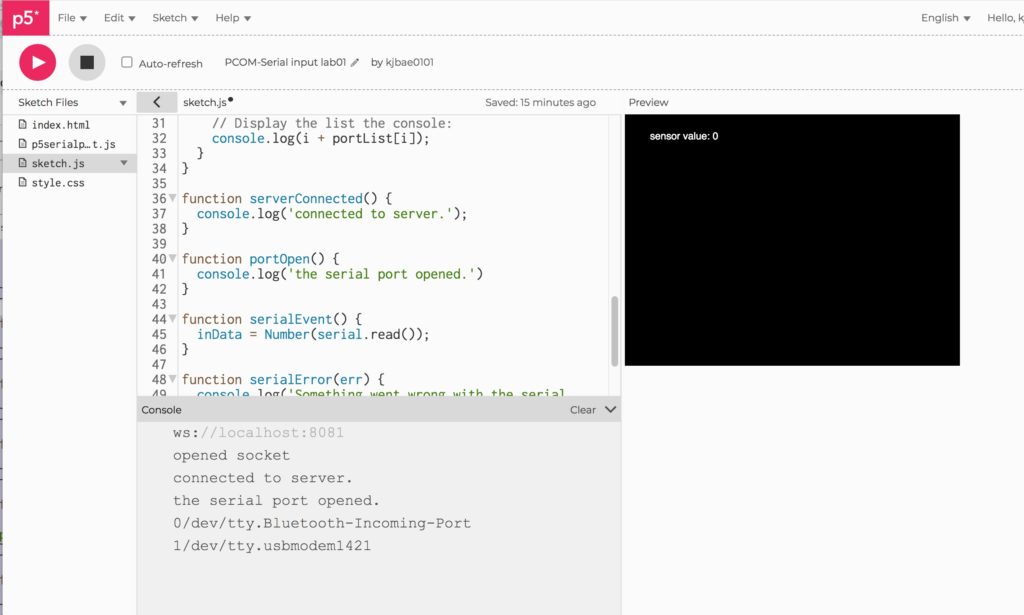
Task: Enable the Auto-refresh checkbox
Action: tap(127, 62)
